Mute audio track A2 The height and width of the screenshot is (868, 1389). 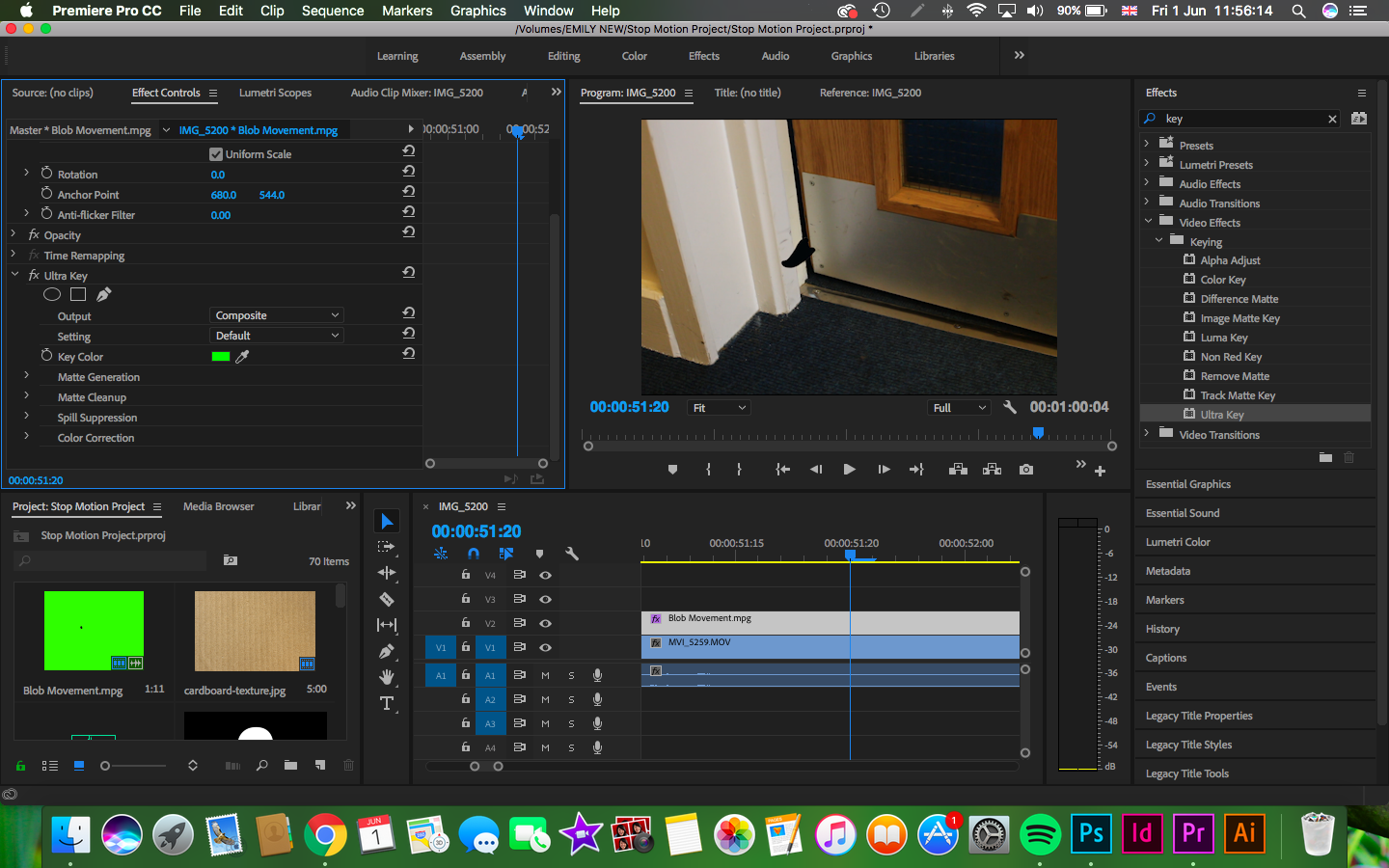pyautogui.click(x=545, y=698)
